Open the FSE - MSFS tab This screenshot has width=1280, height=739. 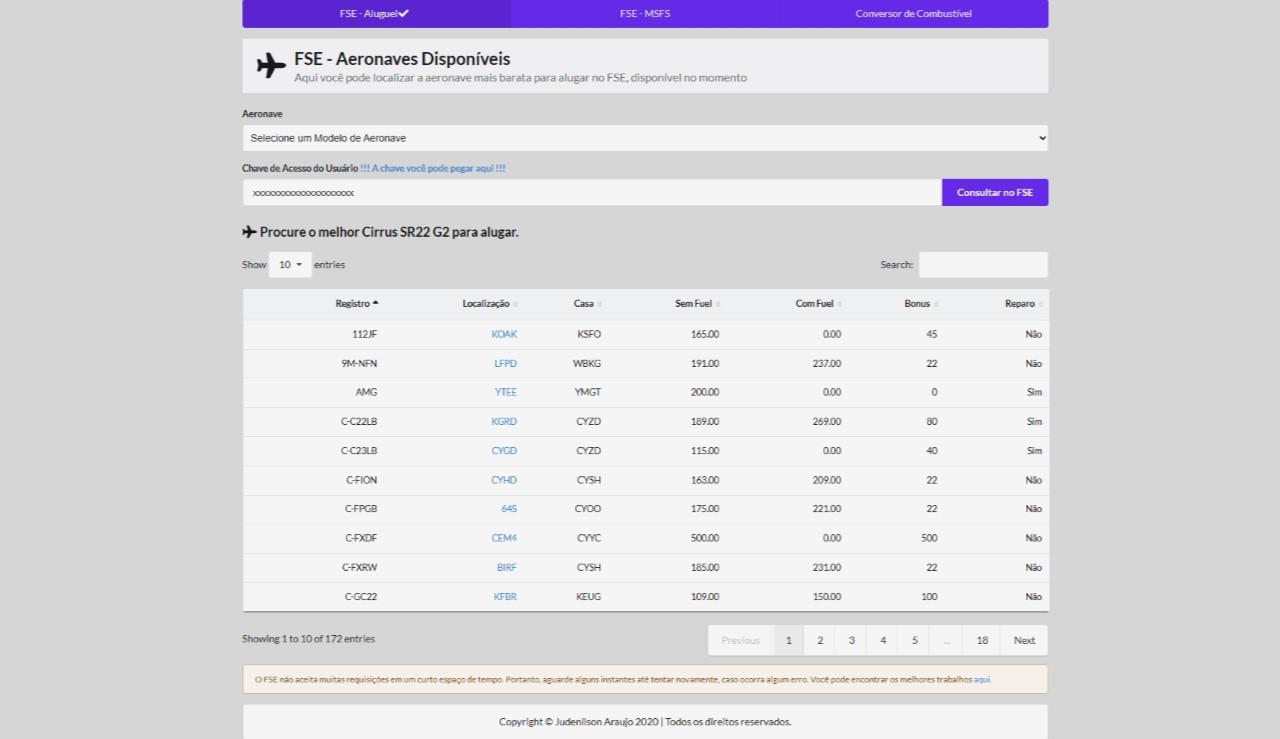coord(645,14)
